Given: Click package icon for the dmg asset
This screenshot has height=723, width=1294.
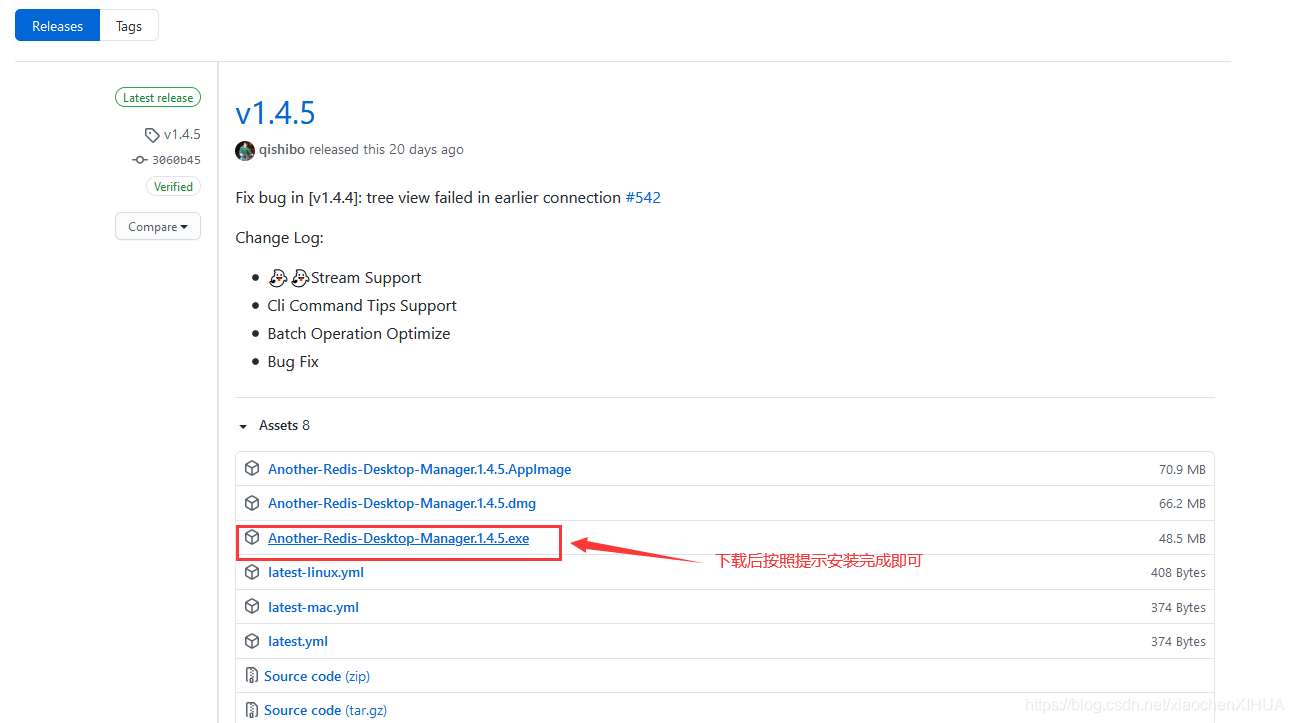Looking at the screenshot, I should tap(252, 502).
